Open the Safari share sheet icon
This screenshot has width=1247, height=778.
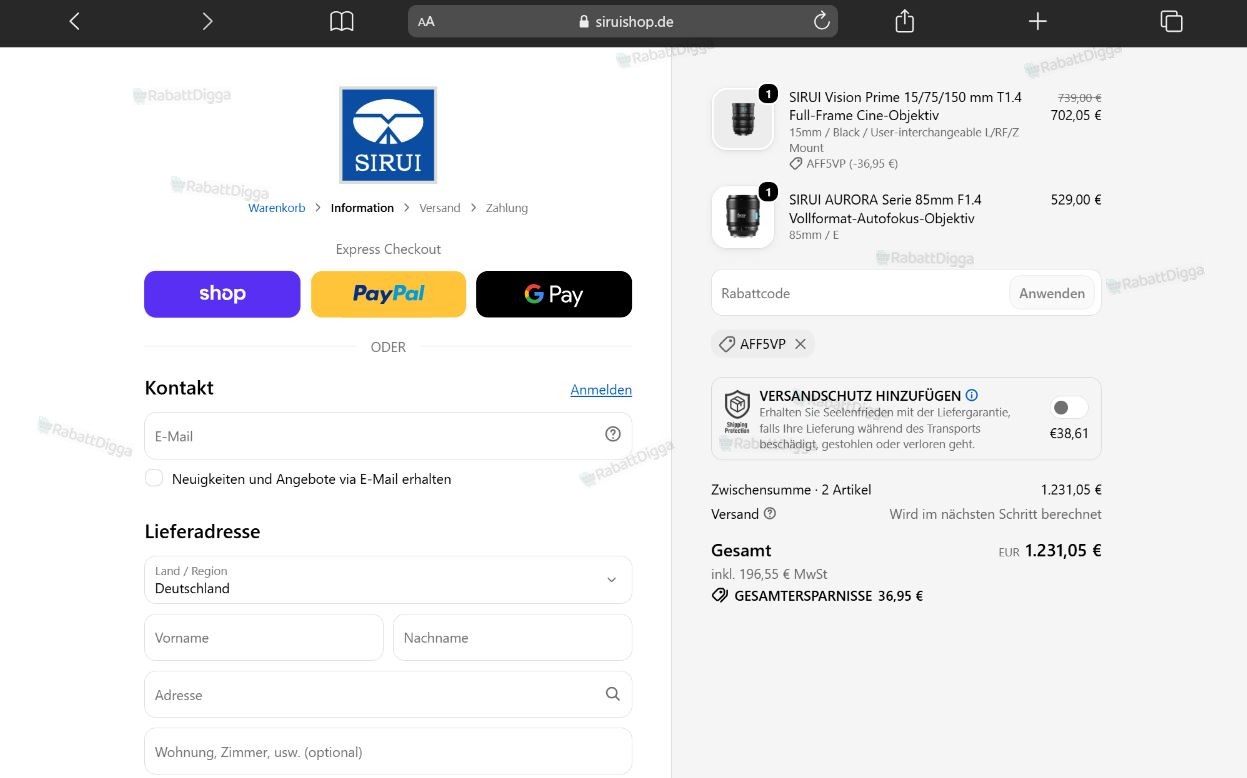click(905, 21)
